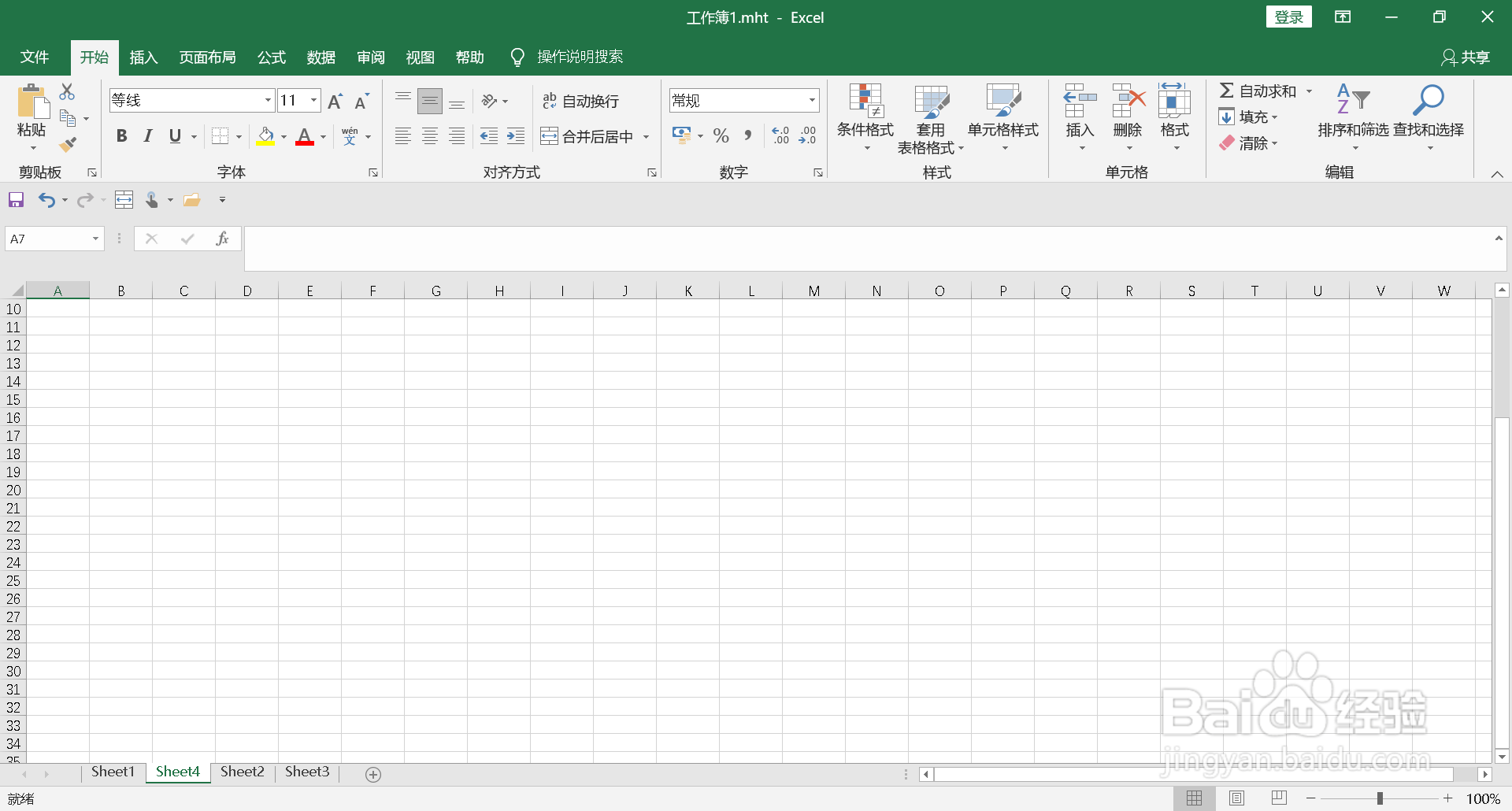Image resolution: width=1512 pixels, height=811 pixels.
Task: Toggle Bold formatting
Action: point(121,136)
